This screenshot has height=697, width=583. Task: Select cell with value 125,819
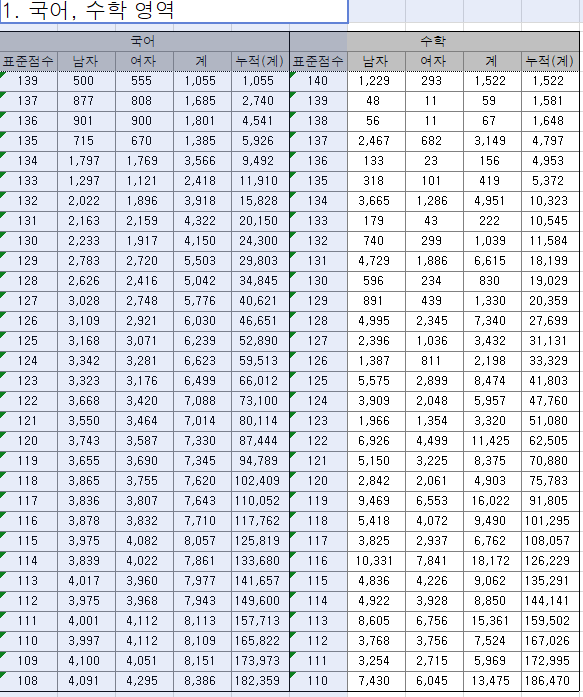(260, 541)
